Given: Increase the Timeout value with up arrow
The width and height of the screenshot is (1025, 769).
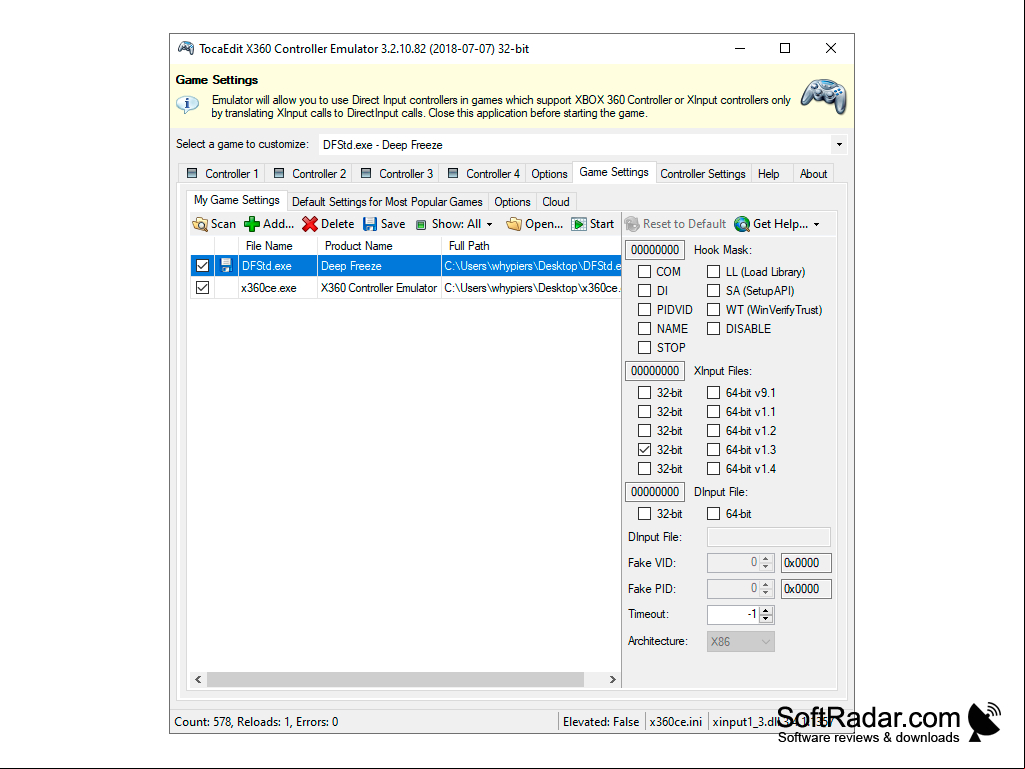Looking at the screenshot, I should click(766, 610).
